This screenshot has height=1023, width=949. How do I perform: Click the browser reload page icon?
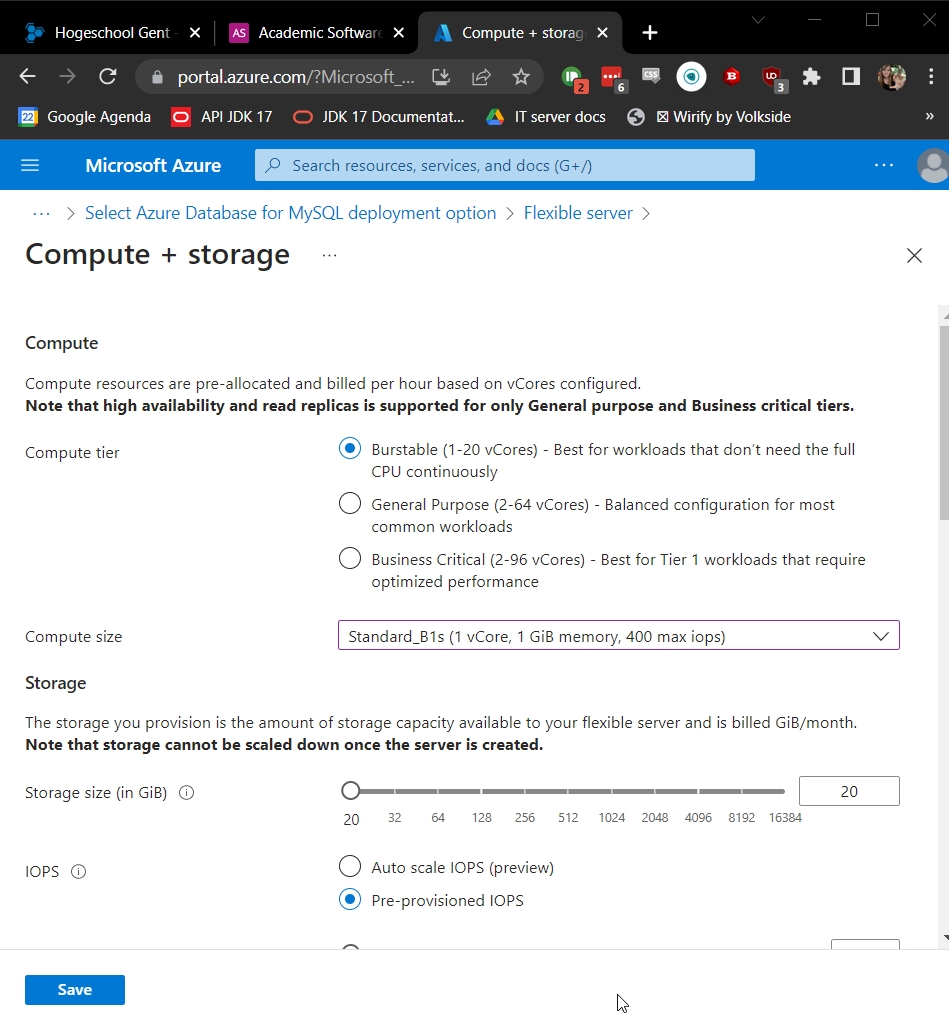108,77
